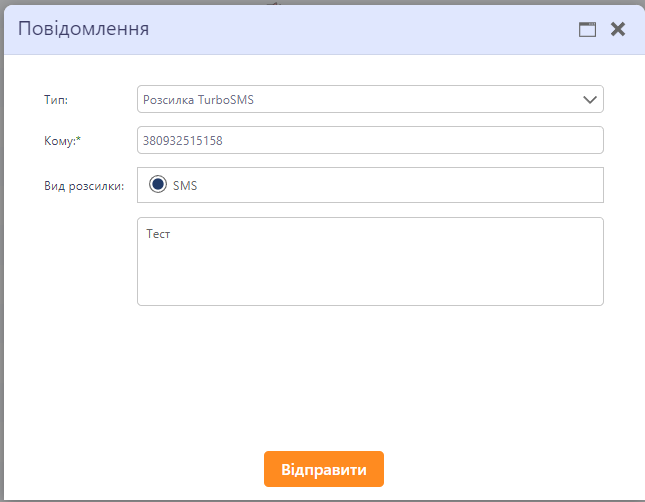Screen dimensions: 645x502
Task: Click the Вид розсилки: label
Action: (x=84, y=186)
